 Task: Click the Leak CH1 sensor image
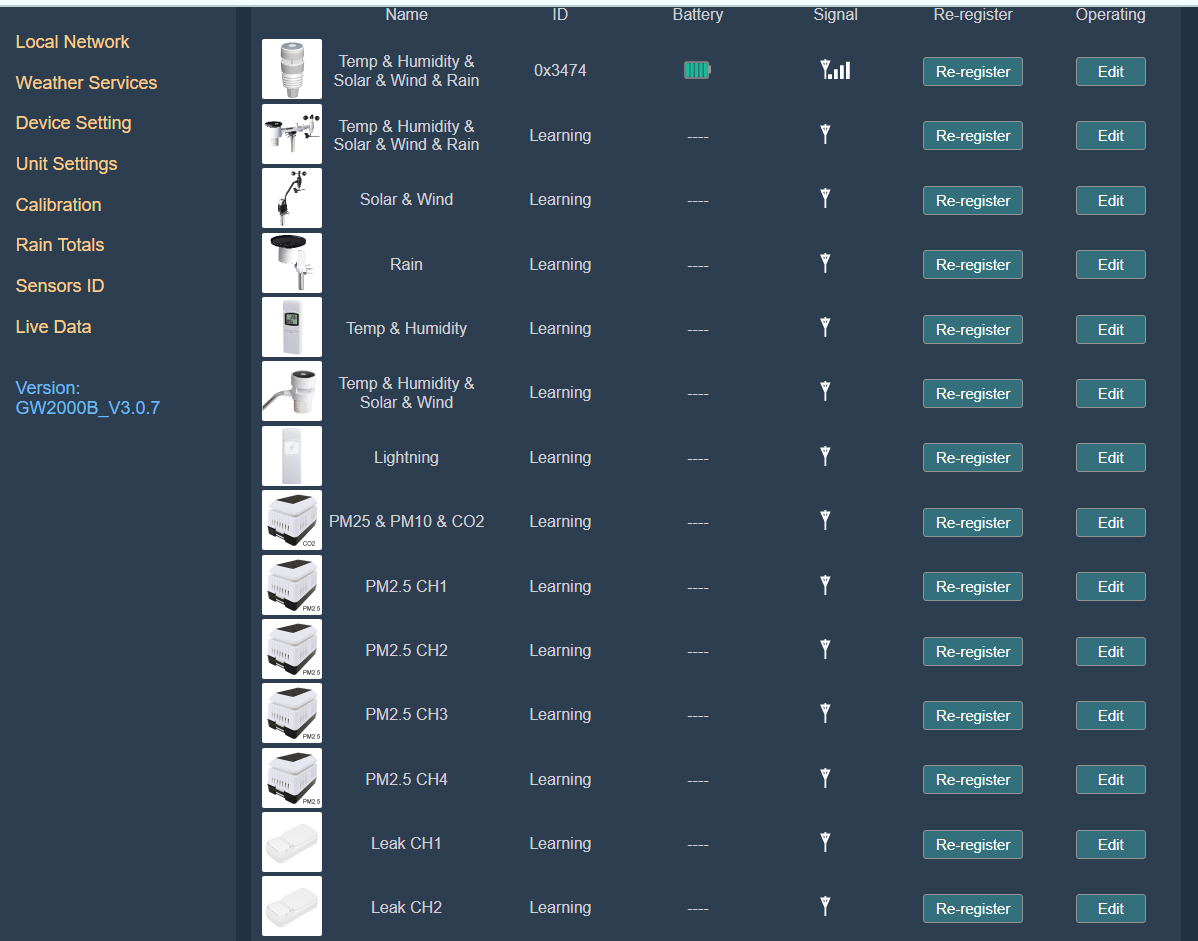(x=292, y=842)
